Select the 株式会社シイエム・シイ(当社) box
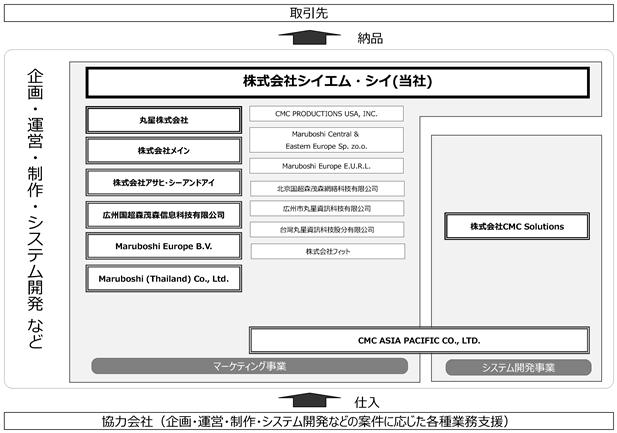Screen dimensions: 617x433 pos(338,82)
